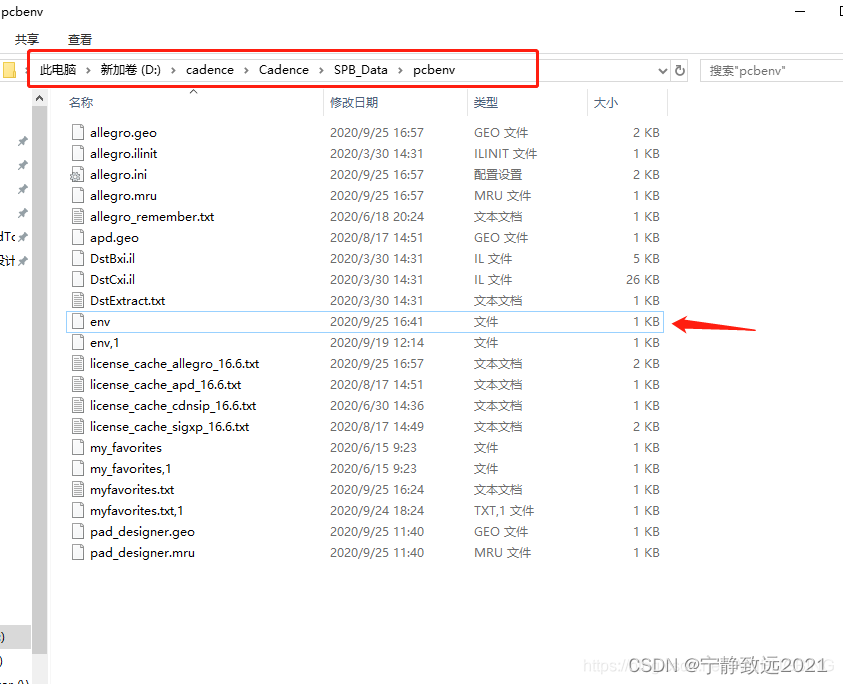Open the 共享 ribbon tab
Screen dimensions: 843x684
point(27,39)
